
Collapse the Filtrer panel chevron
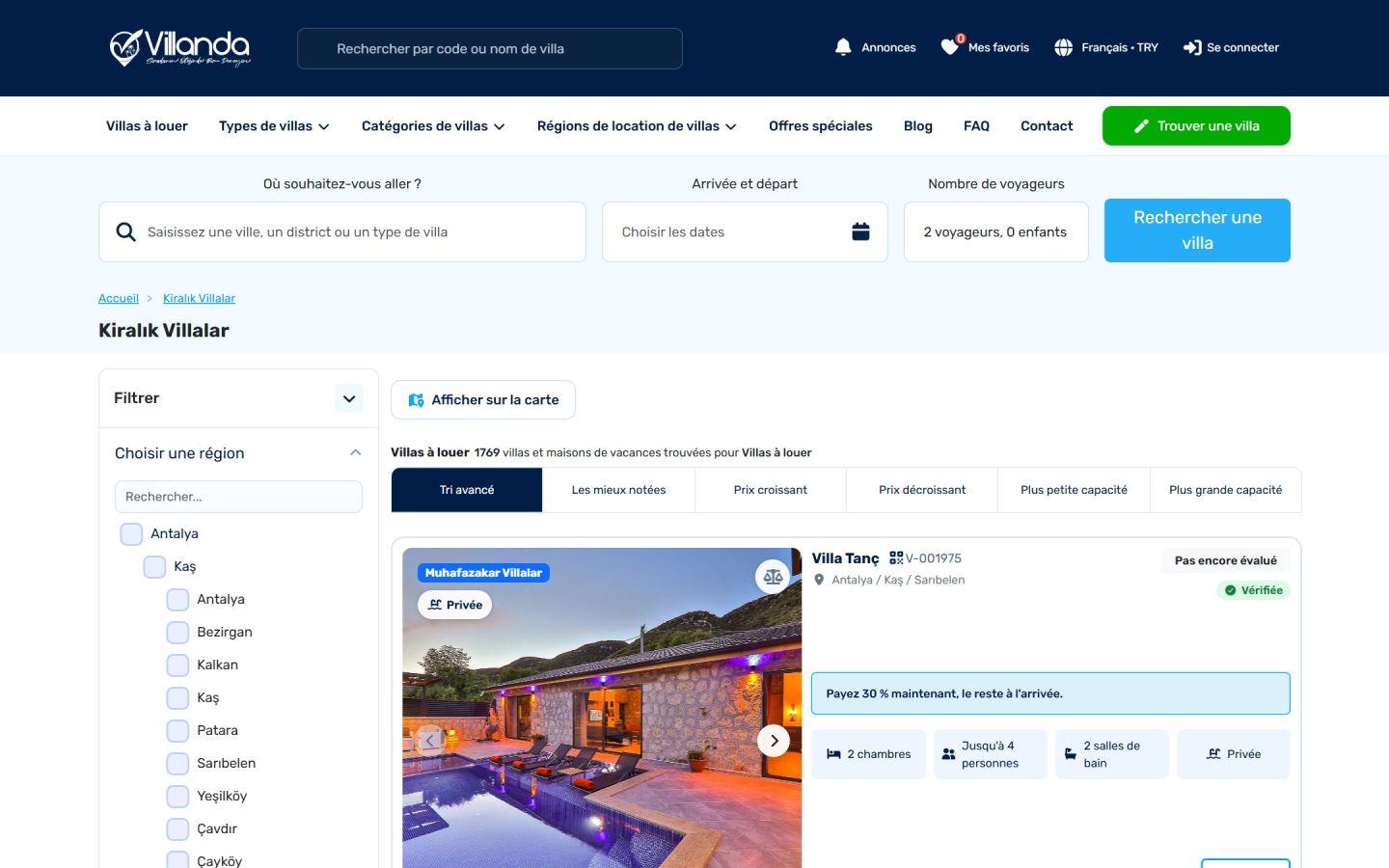point(349,398)
